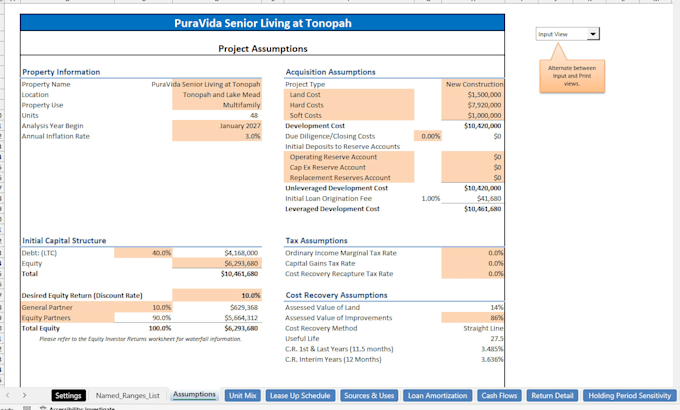The height and width of the screenshot is (410, 680).
Task: Select the Assessed Value of Improvements 86% cell
Action: pyautogui.click(x=473, y=318)
